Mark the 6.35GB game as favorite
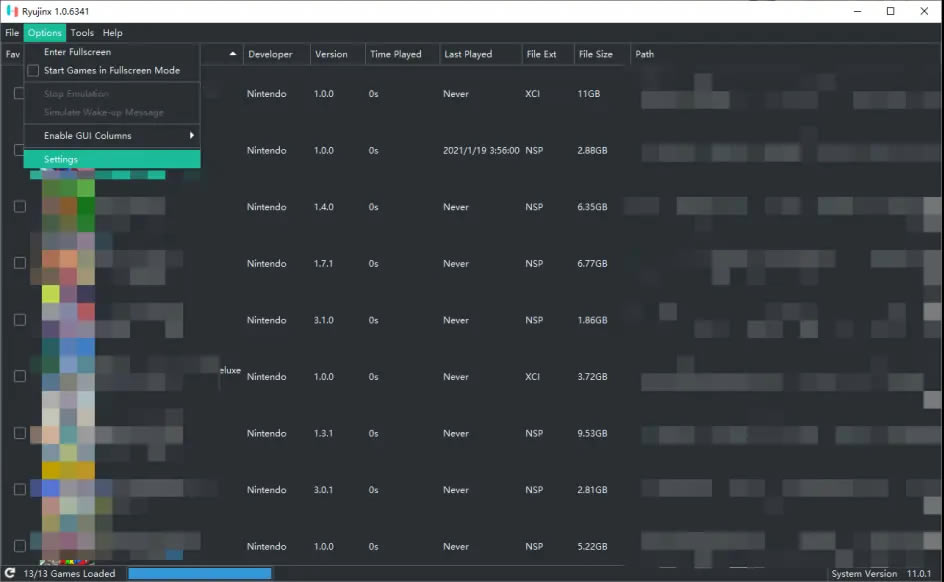The image size is (944, 582). [x=20, y=206]
